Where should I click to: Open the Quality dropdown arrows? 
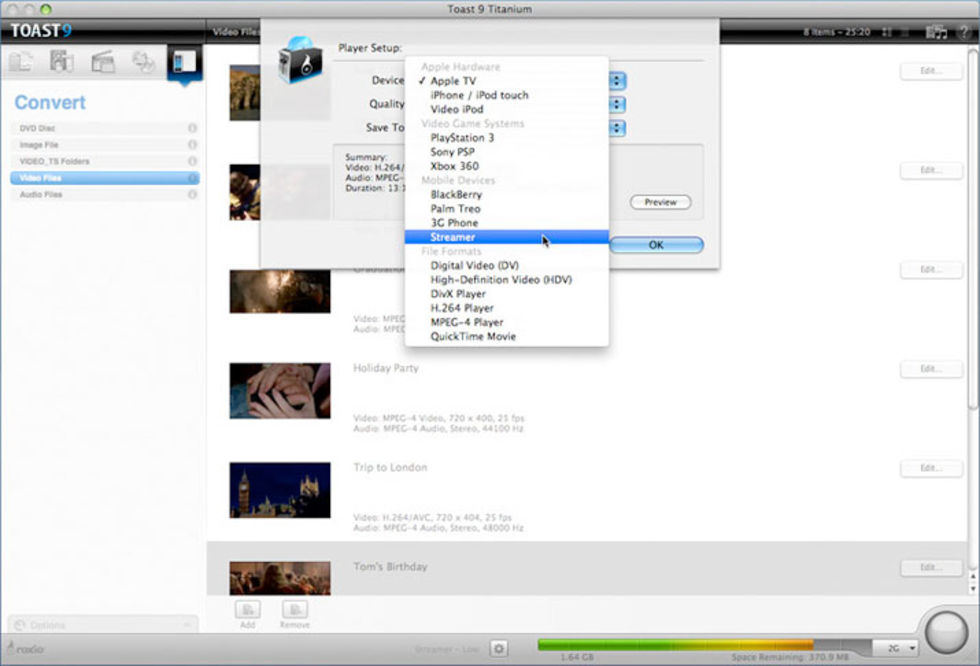pyautogui.click(x=618, y=104)
